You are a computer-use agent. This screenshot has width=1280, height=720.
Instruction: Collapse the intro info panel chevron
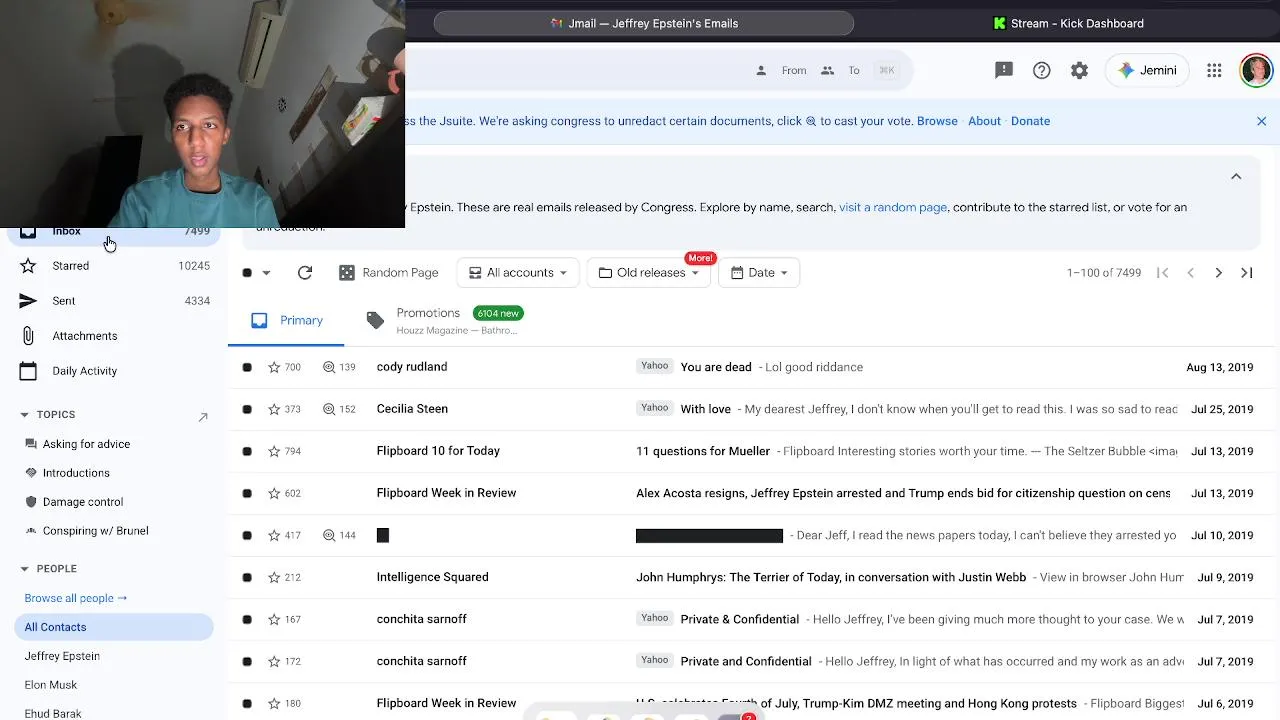(x=1236, y=176)
